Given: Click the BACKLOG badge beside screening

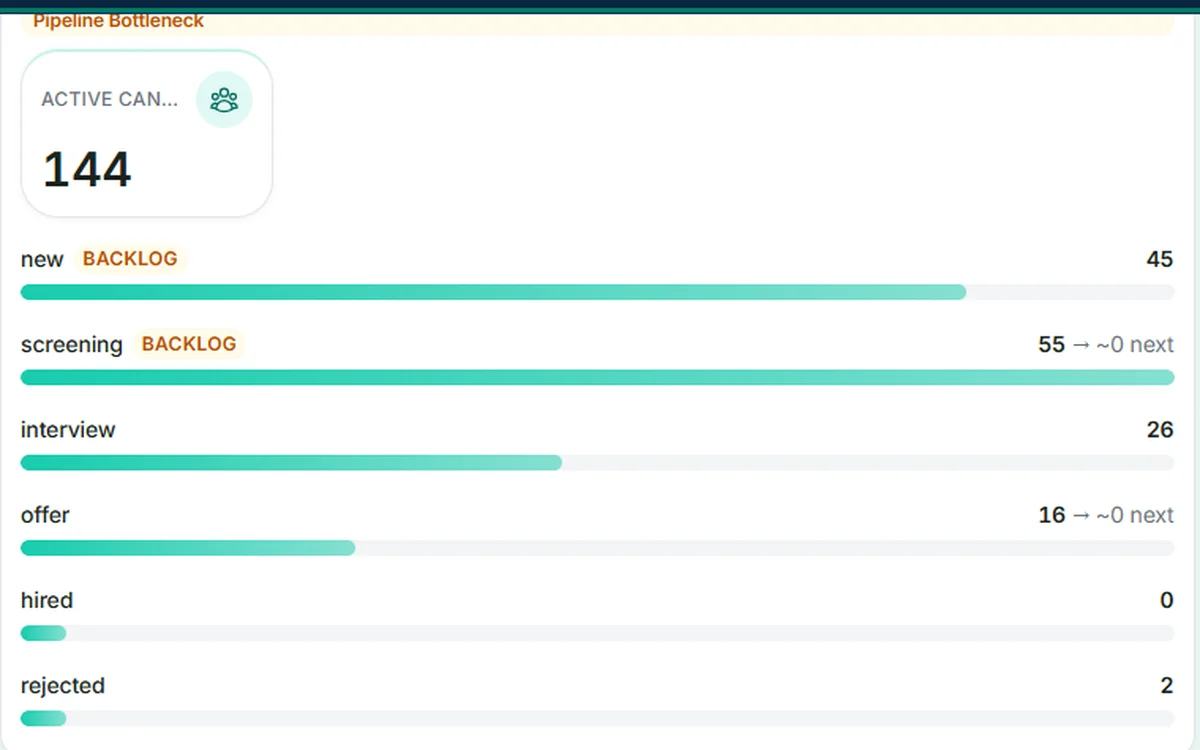Looking at the screenshot, I should coord(189,344).
